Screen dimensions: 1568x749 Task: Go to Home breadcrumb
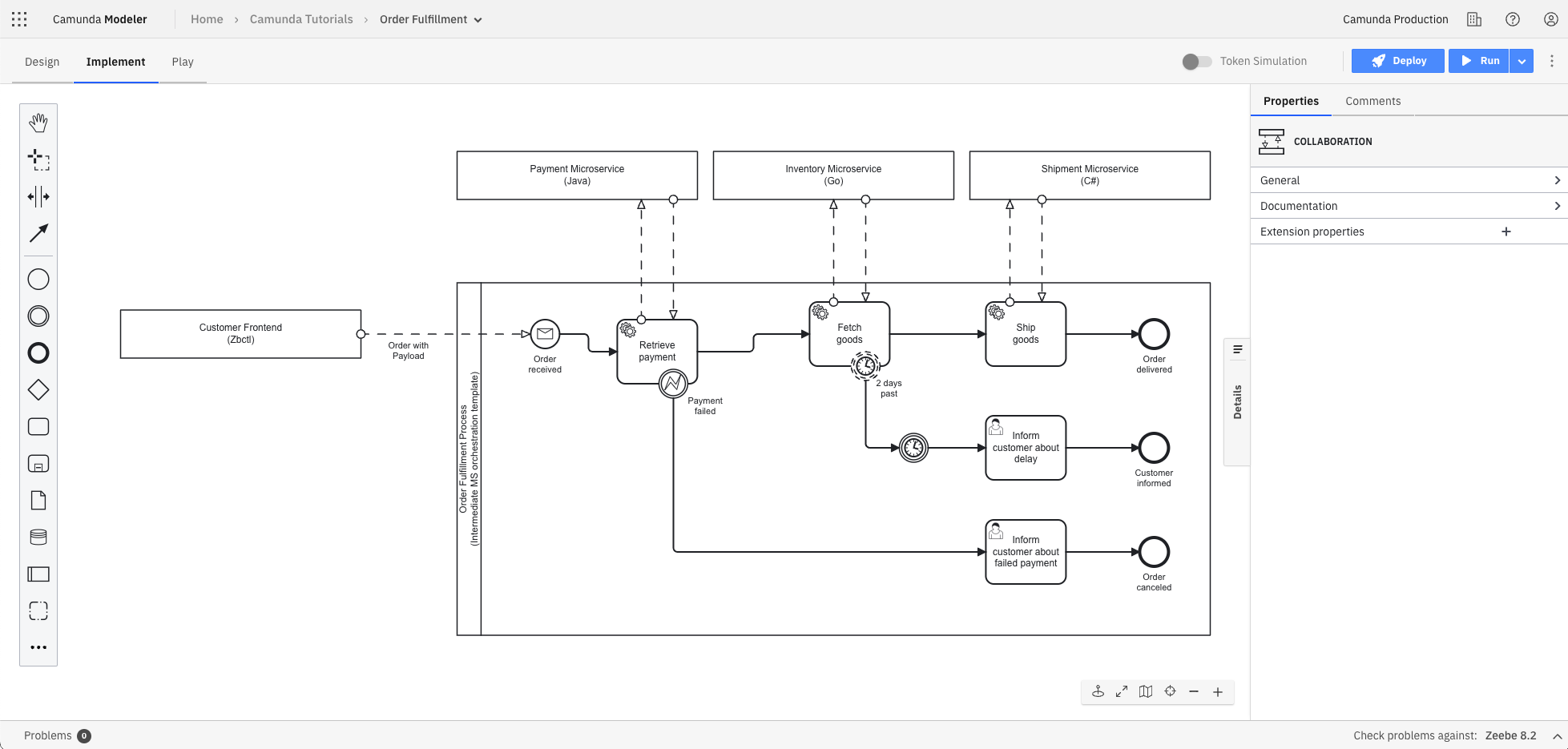point(207,19)
